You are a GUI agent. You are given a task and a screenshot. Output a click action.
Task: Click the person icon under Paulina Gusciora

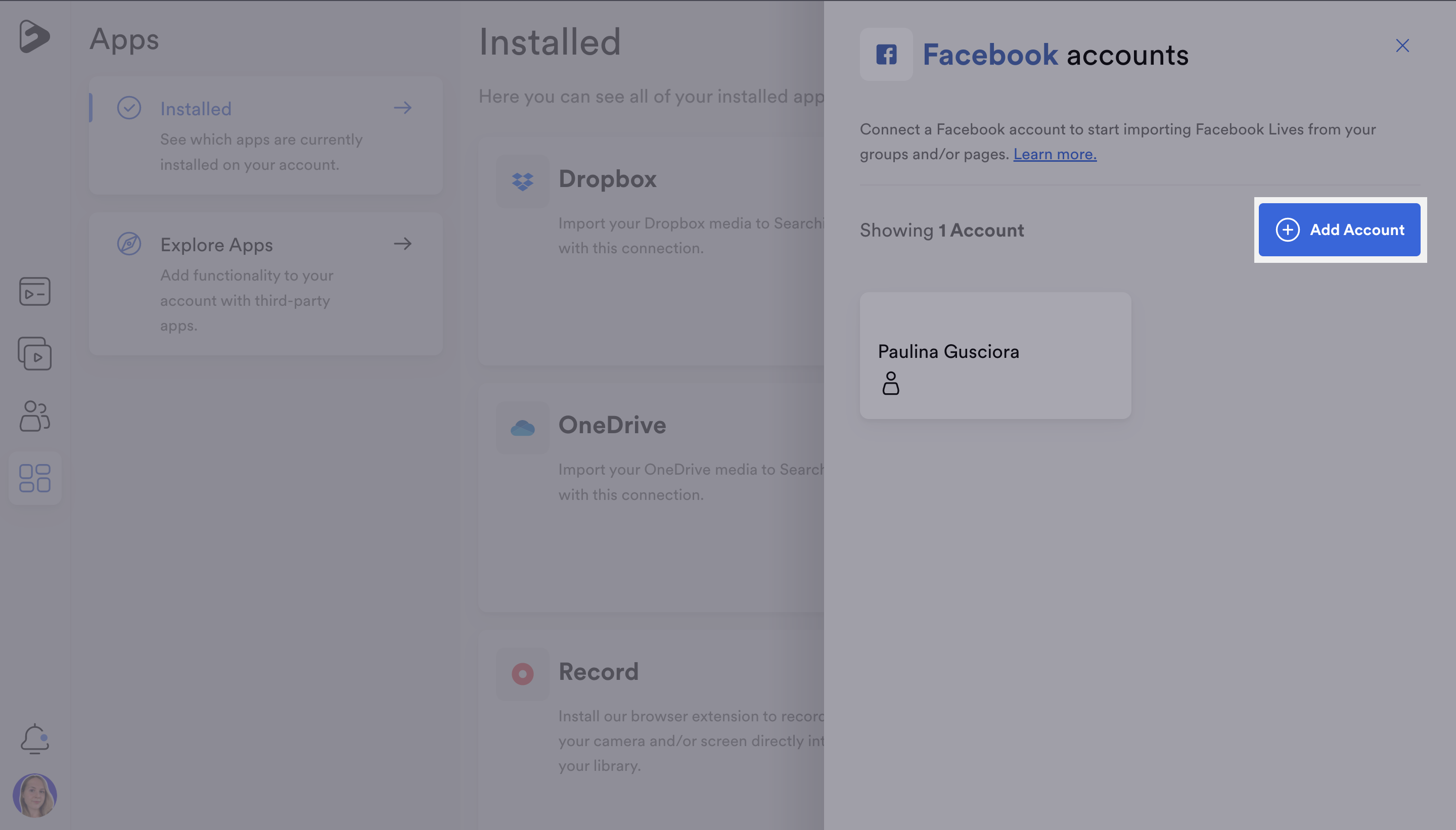(890, 383)
